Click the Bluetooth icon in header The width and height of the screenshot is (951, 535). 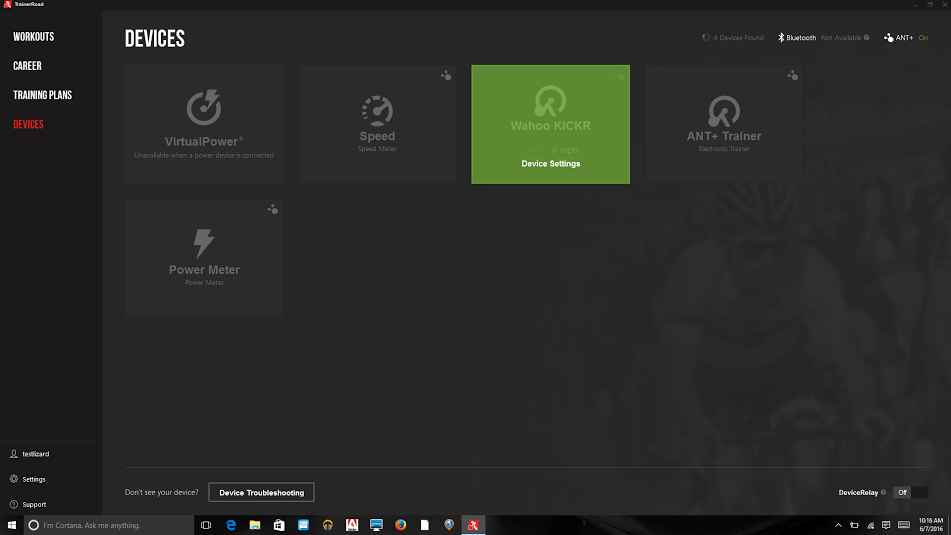click(781, 38)
